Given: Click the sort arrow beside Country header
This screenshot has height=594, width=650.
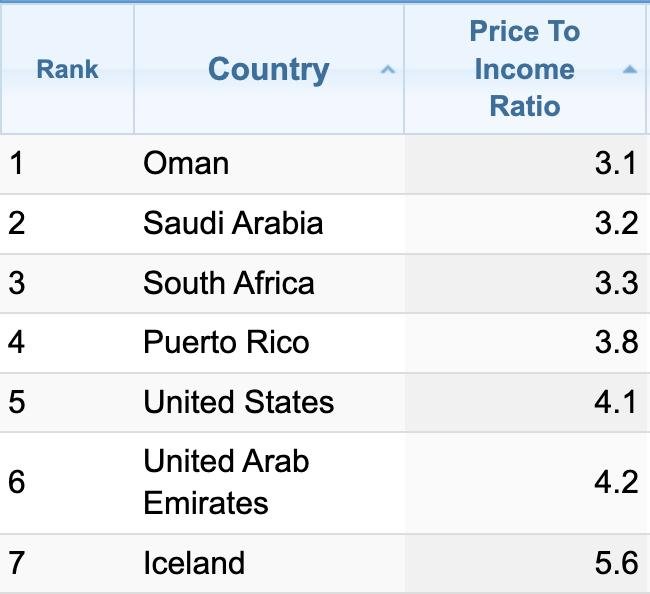Looking at the screenshot, I should pos(388,70).
